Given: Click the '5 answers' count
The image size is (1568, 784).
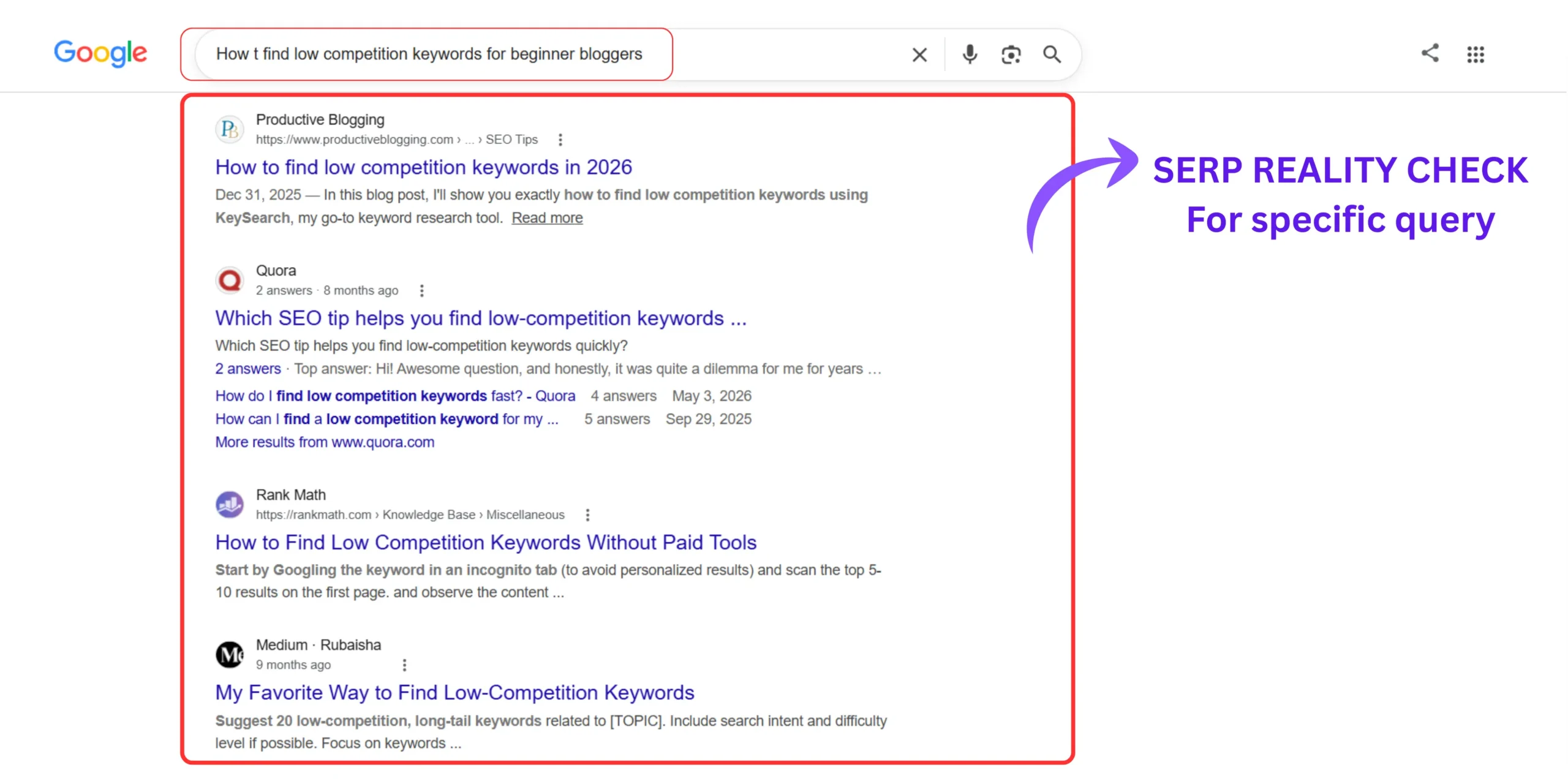Looking at the screenshot, I should pos(617,419).
